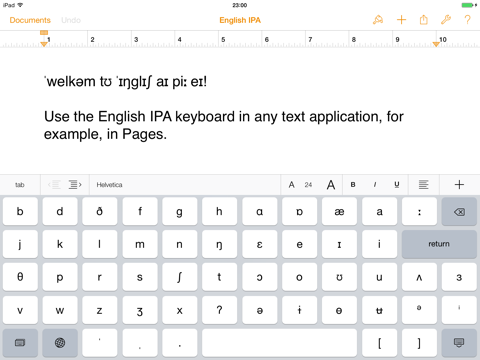Tap the backspace delete key

tap(459, 212)
